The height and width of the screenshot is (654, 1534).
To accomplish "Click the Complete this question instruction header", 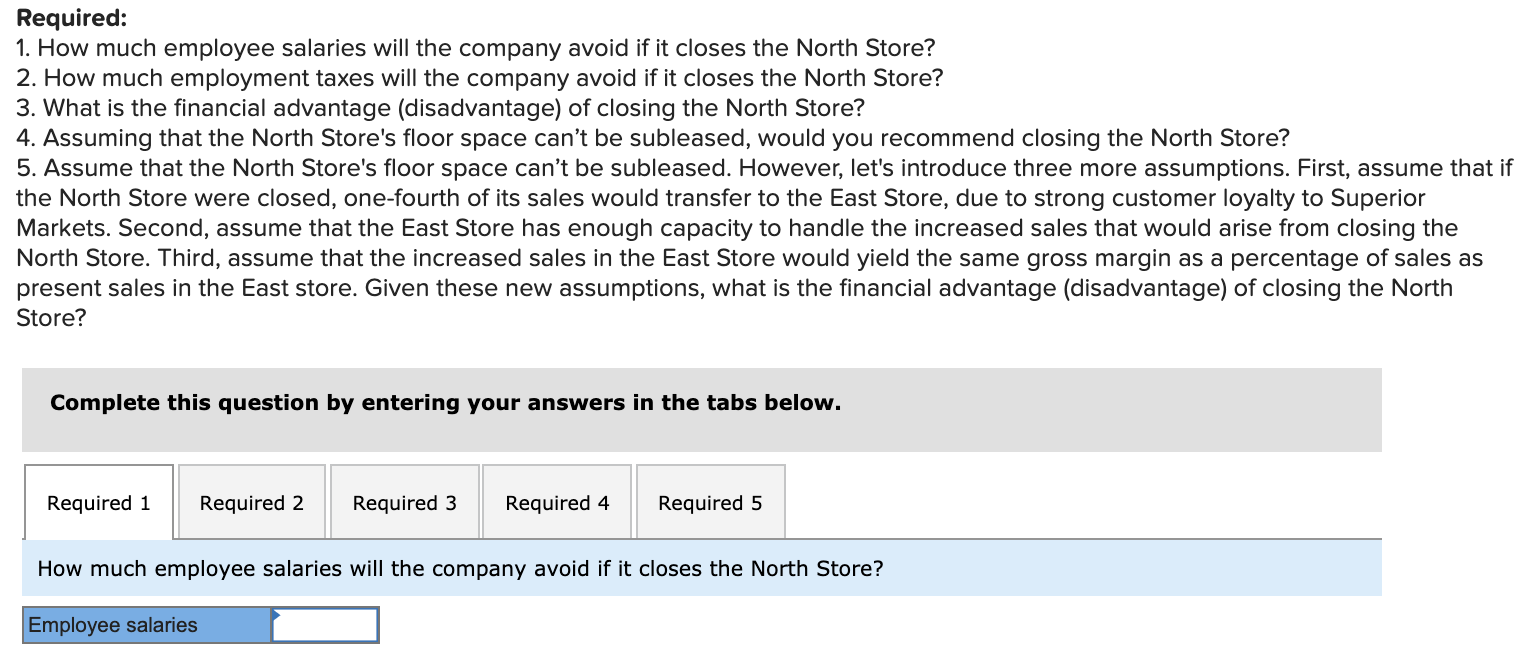I will [x=445, y=402].
